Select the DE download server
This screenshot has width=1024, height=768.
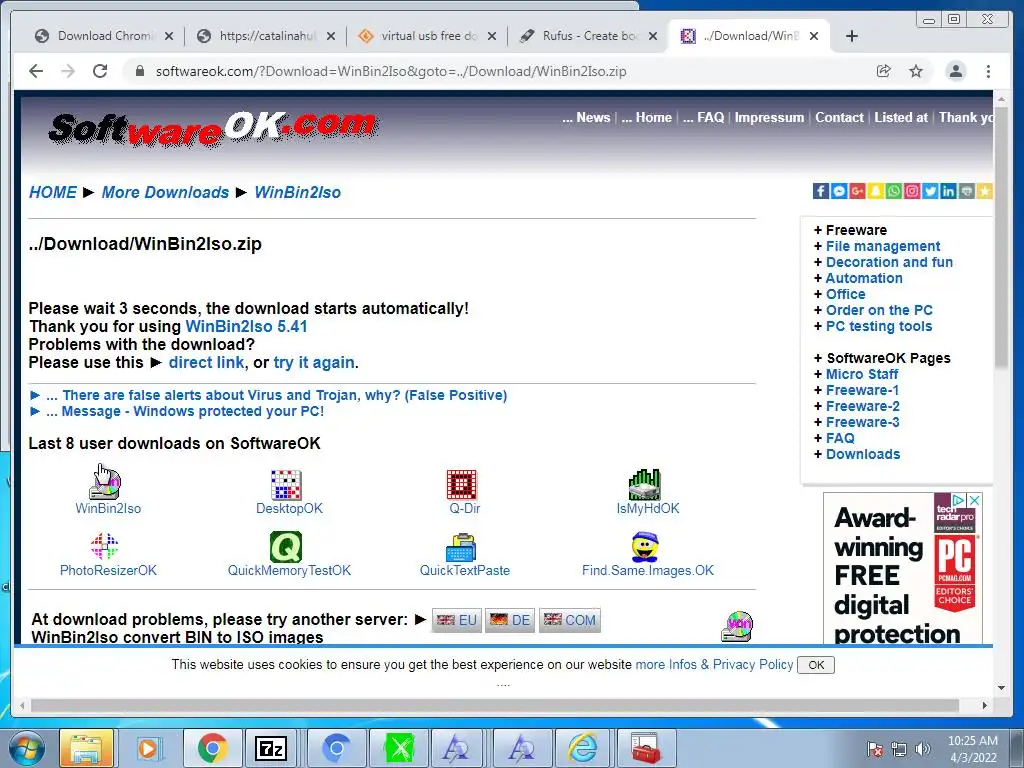click(509, 620)
